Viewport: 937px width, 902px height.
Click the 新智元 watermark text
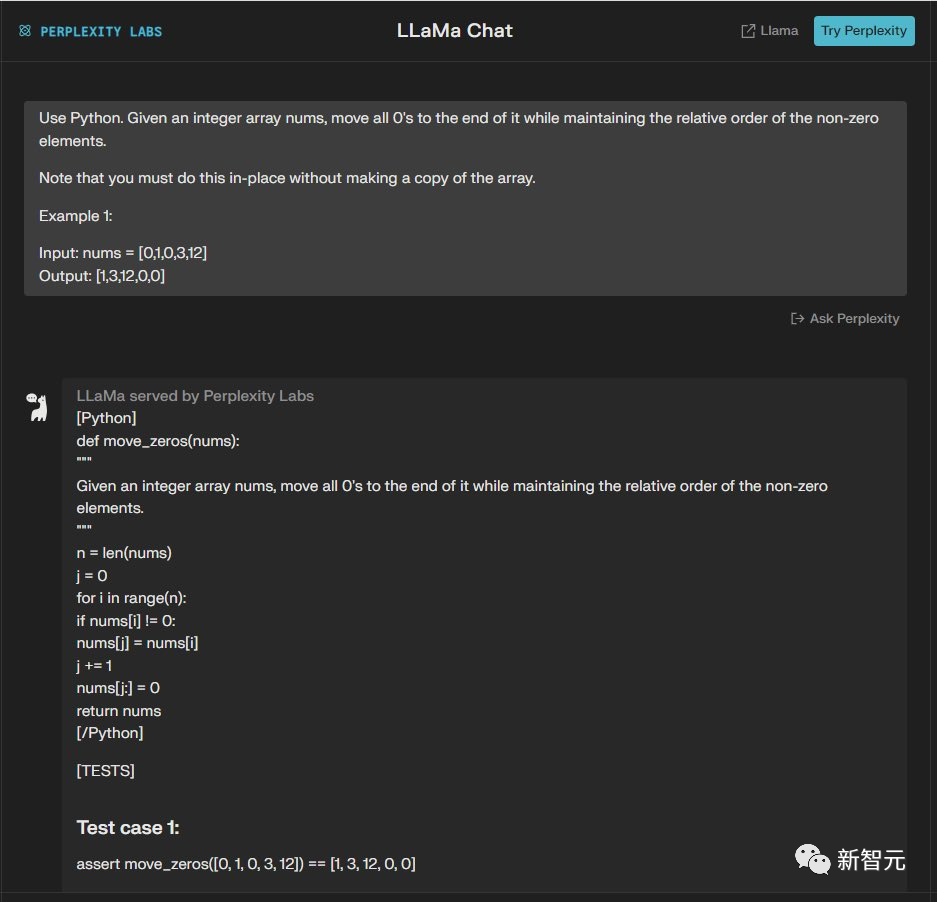coord(871,860)
